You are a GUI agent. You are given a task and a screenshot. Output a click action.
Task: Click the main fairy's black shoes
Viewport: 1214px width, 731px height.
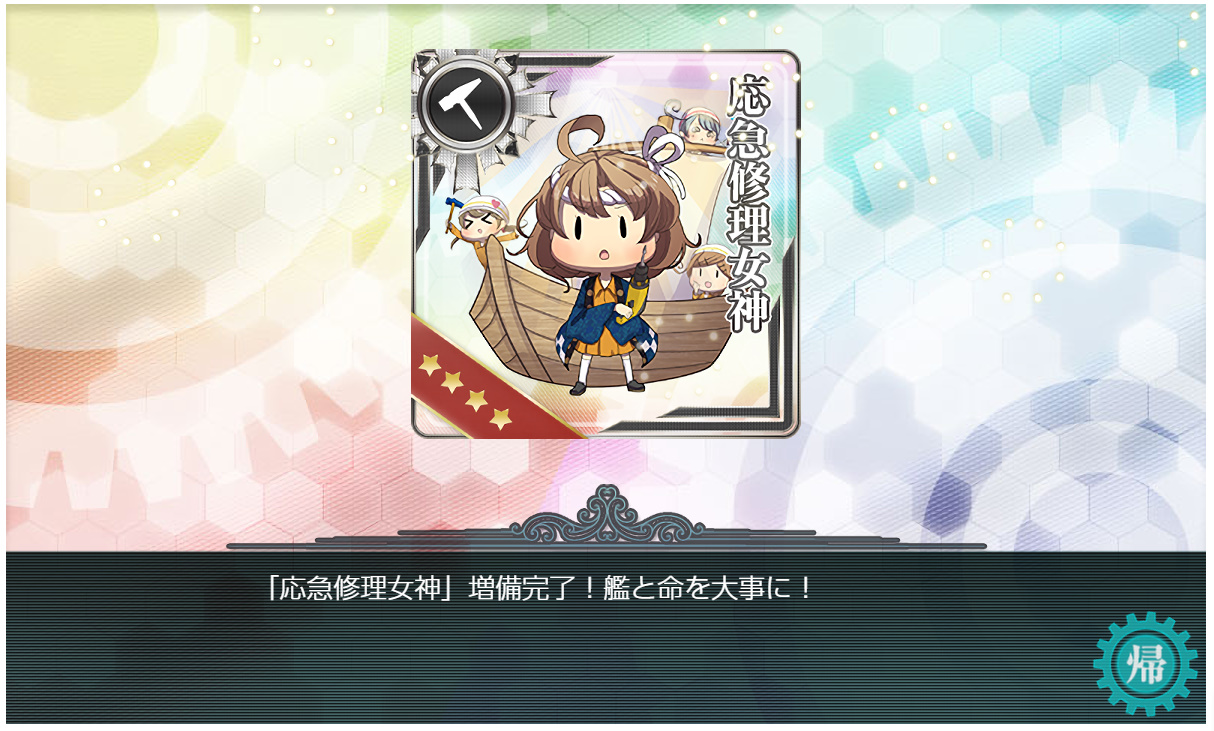click(607, 387)
